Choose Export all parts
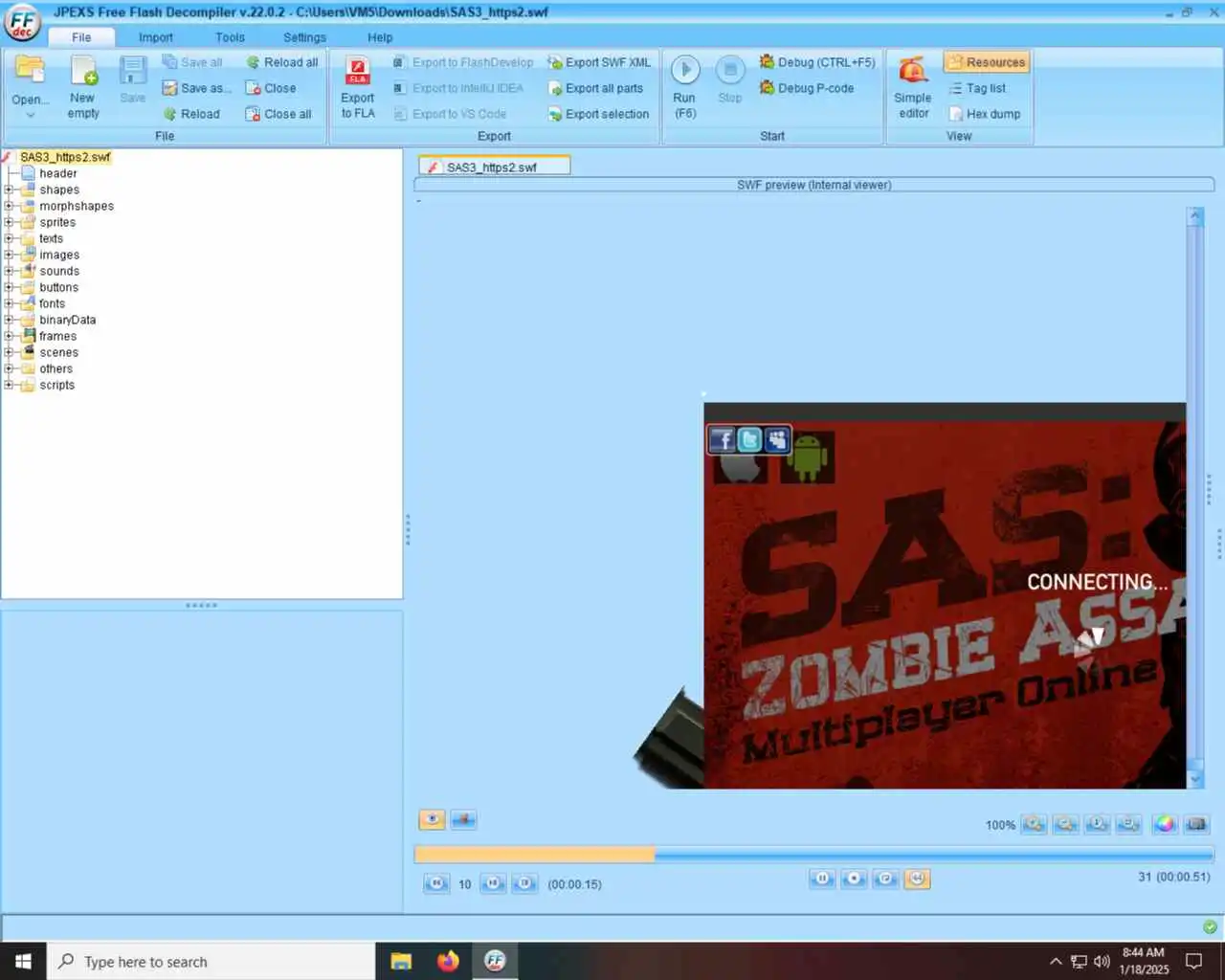This screenshot has height=980, width=1225. tap(595, 88)
